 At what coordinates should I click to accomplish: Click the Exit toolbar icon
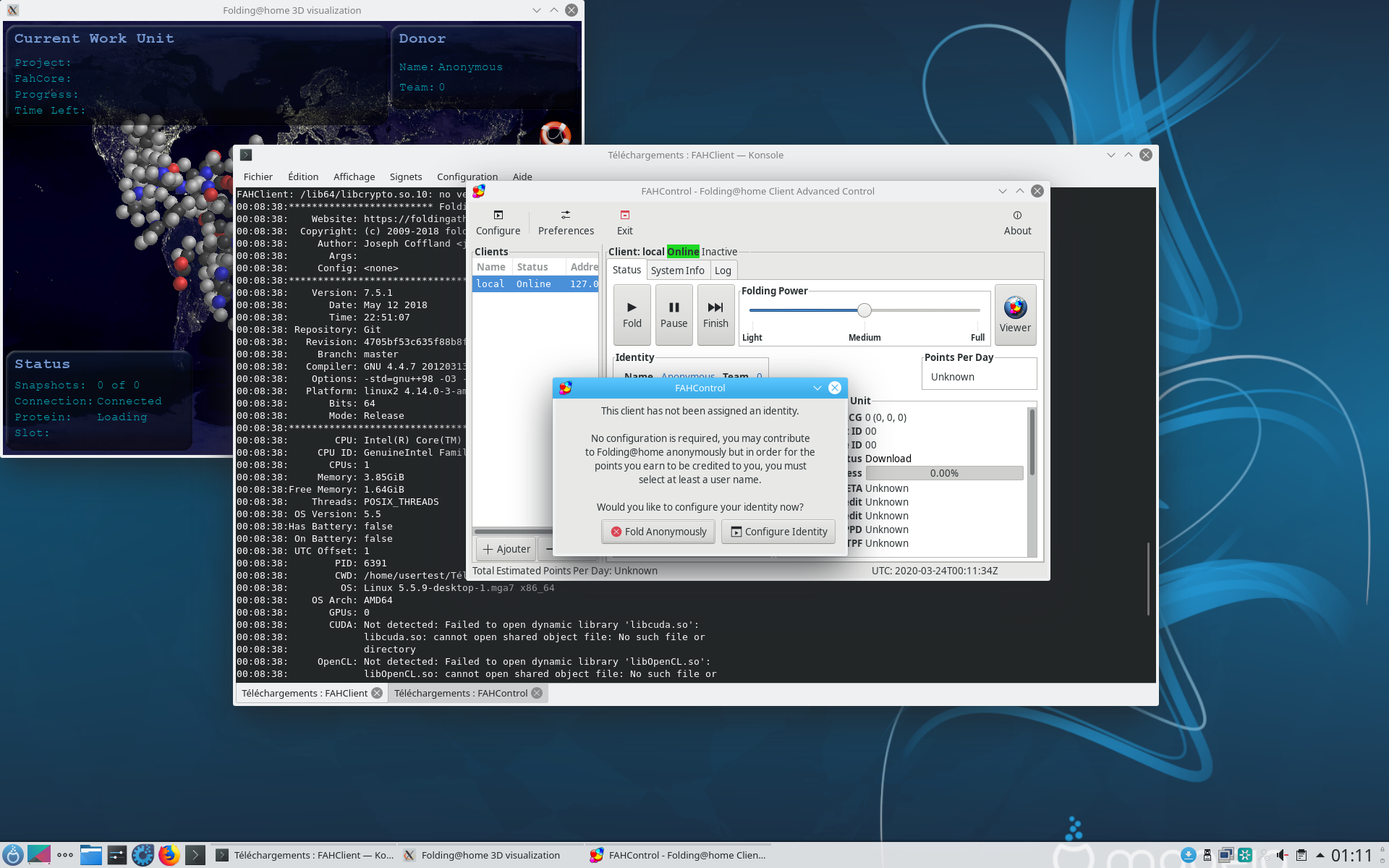coord(625,222)
